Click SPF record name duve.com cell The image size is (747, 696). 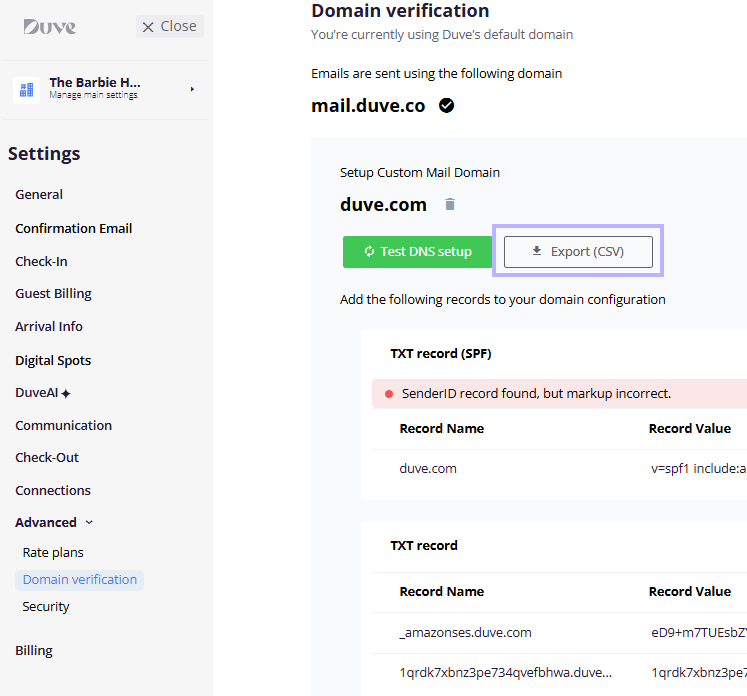428,469
